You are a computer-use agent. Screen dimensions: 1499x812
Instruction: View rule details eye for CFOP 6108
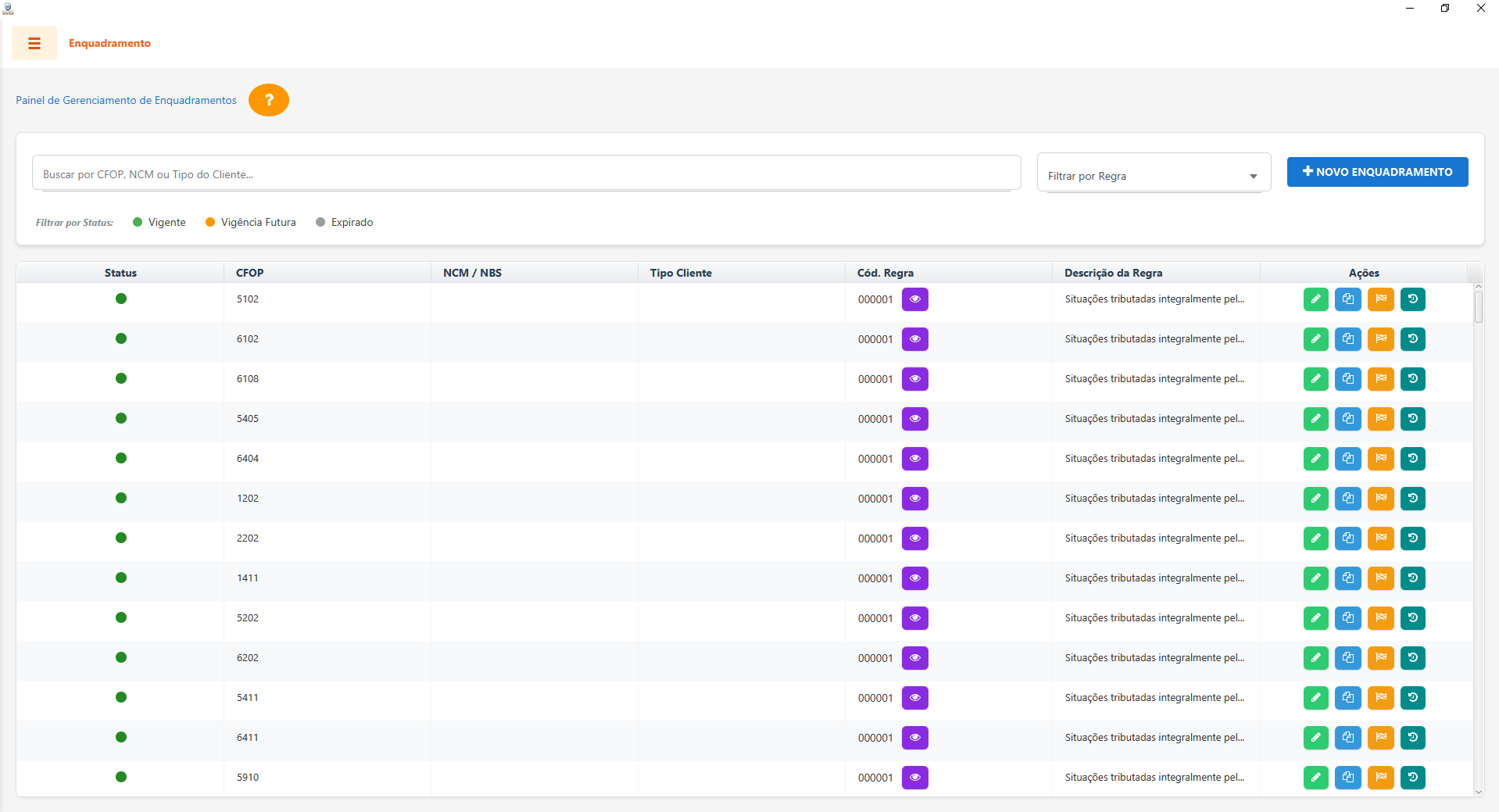(x=915, y=379)
